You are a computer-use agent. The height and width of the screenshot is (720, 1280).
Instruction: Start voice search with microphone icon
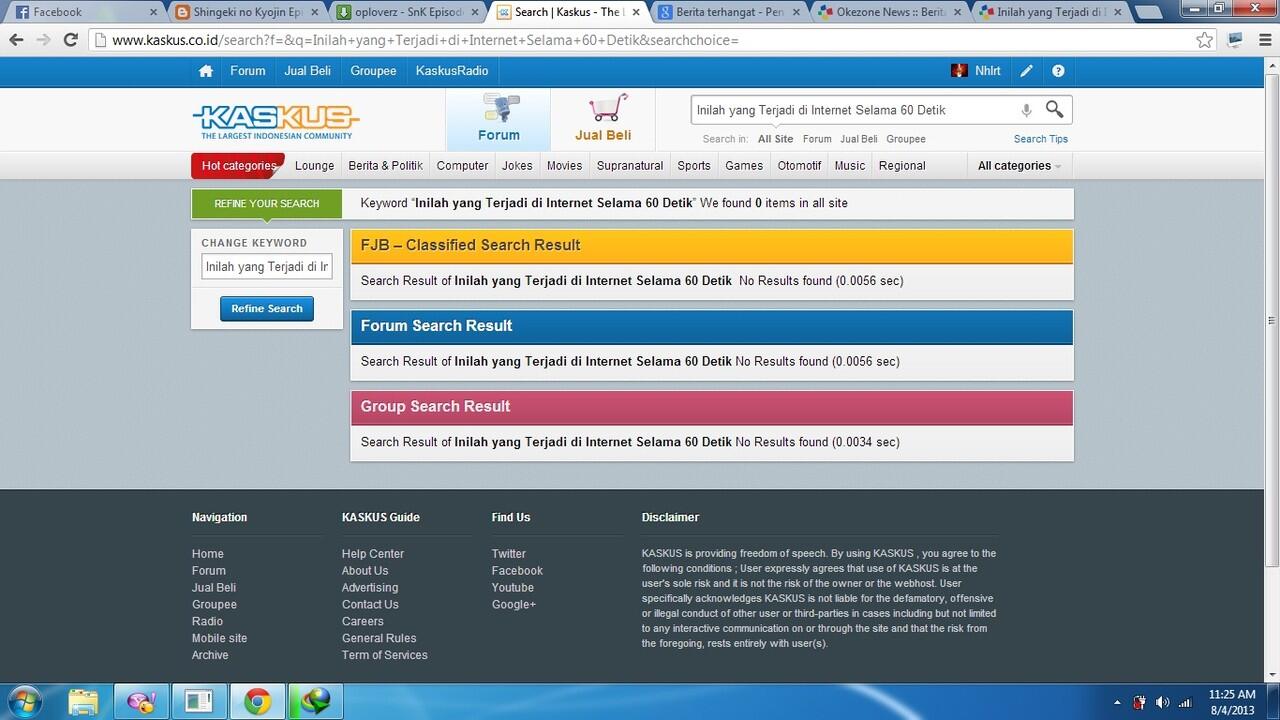click(1026, 110)
